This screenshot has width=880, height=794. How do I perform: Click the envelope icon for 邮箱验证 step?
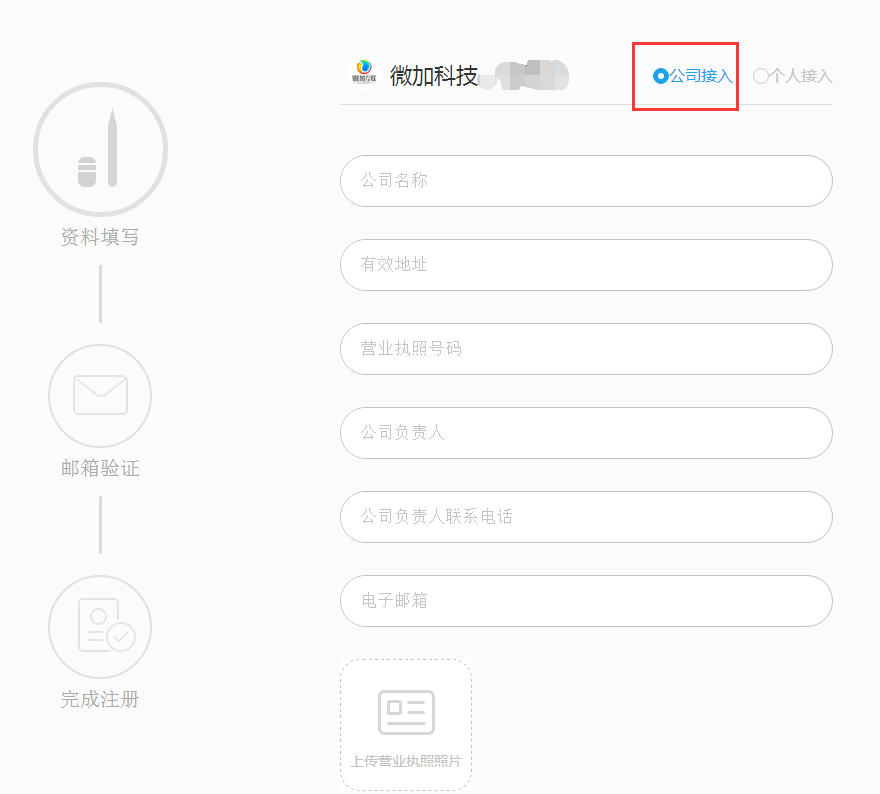100,395
